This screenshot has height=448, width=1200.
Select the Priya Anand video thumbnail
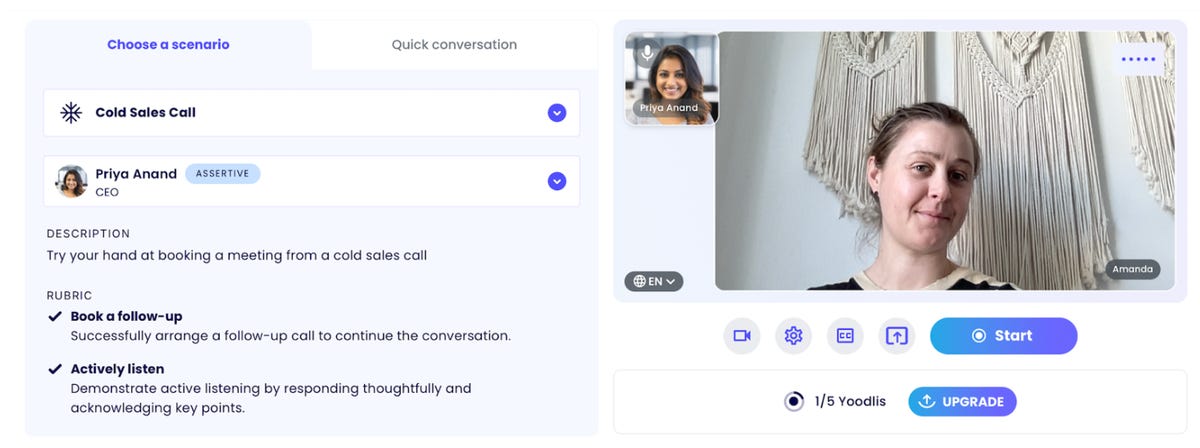coord(671,78)
